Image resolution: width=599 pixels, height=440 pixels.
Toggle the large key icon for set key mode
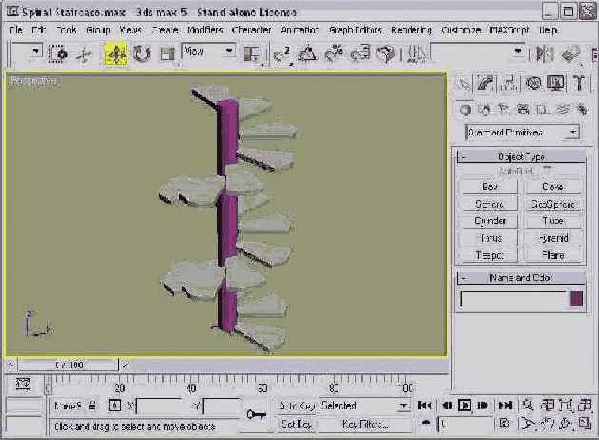256,414
